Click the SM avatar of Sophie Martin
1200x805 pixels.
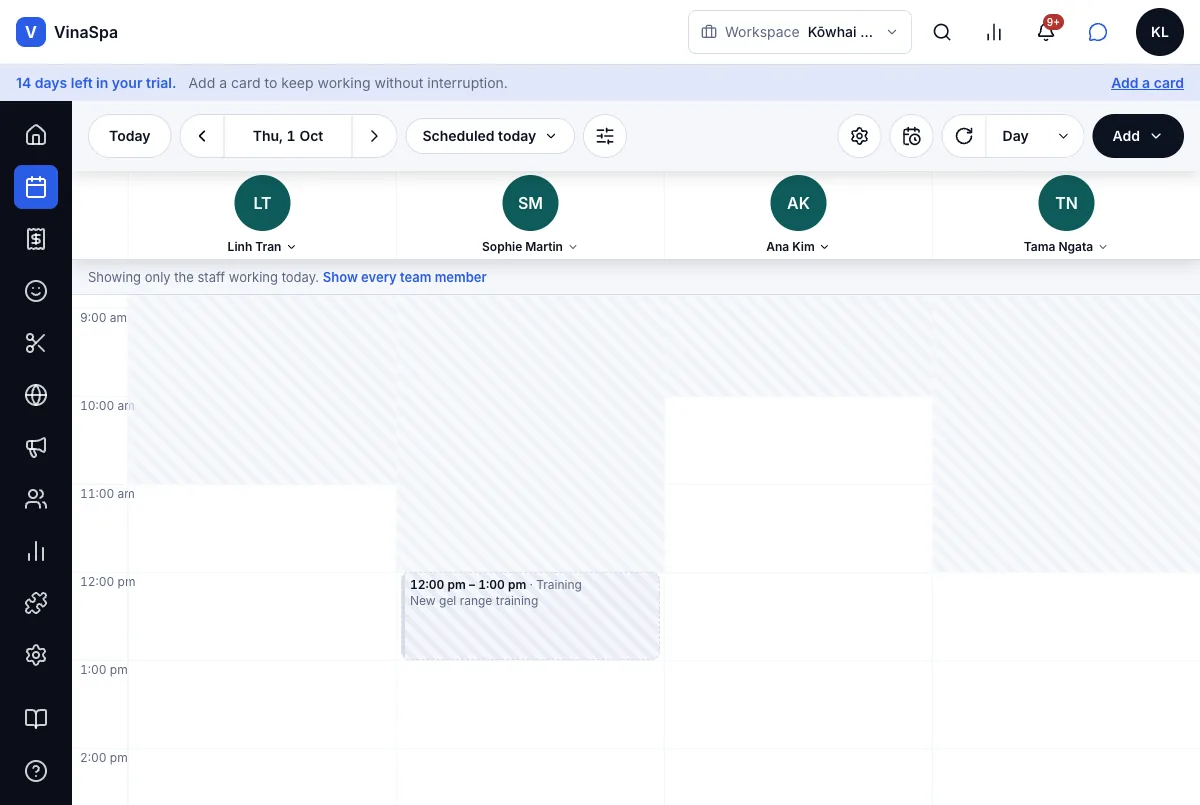(x=530, y=203)
